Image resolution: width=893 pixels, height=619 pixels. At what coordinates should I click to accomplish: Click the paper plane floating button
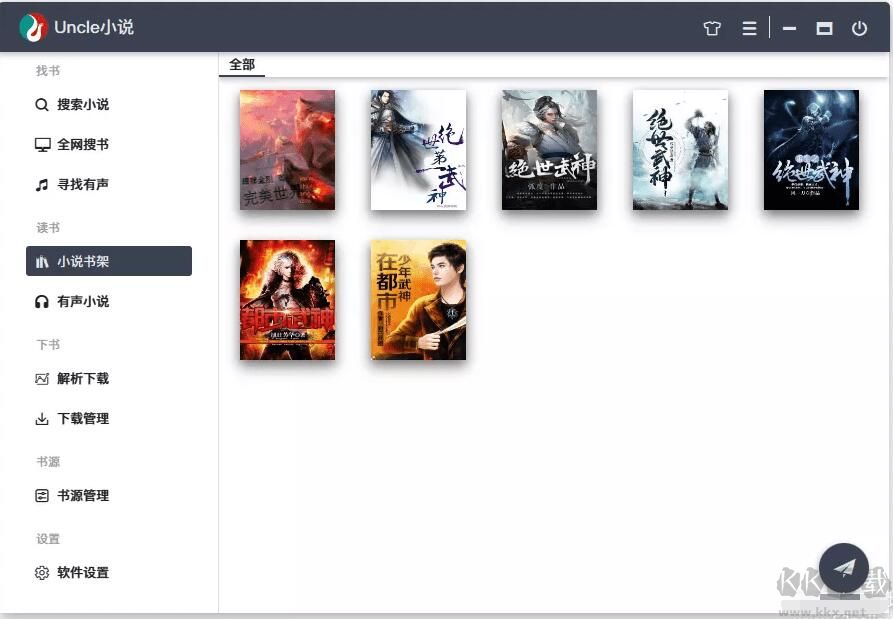pyautogui.click(x=843, y=567)
